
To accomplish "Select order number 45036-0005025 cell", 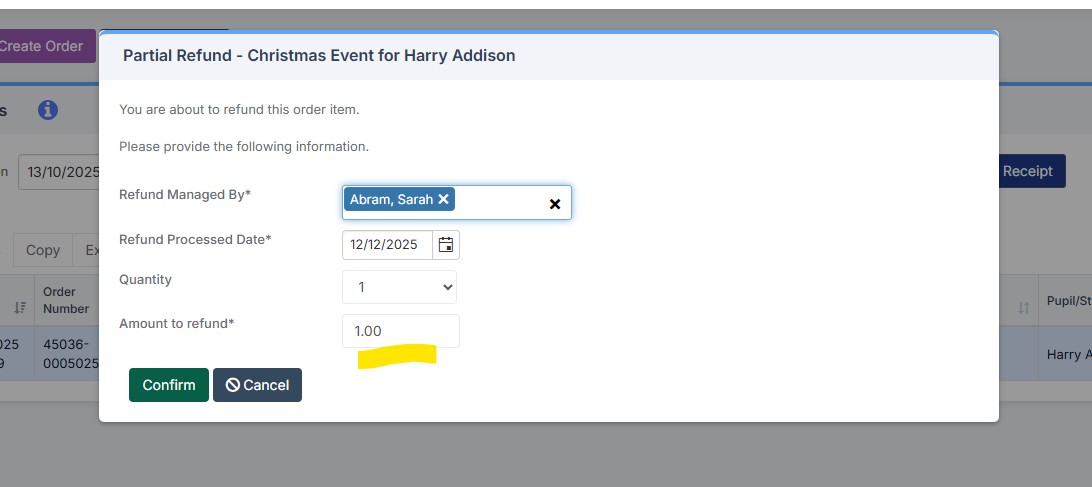I will point(70,353).
